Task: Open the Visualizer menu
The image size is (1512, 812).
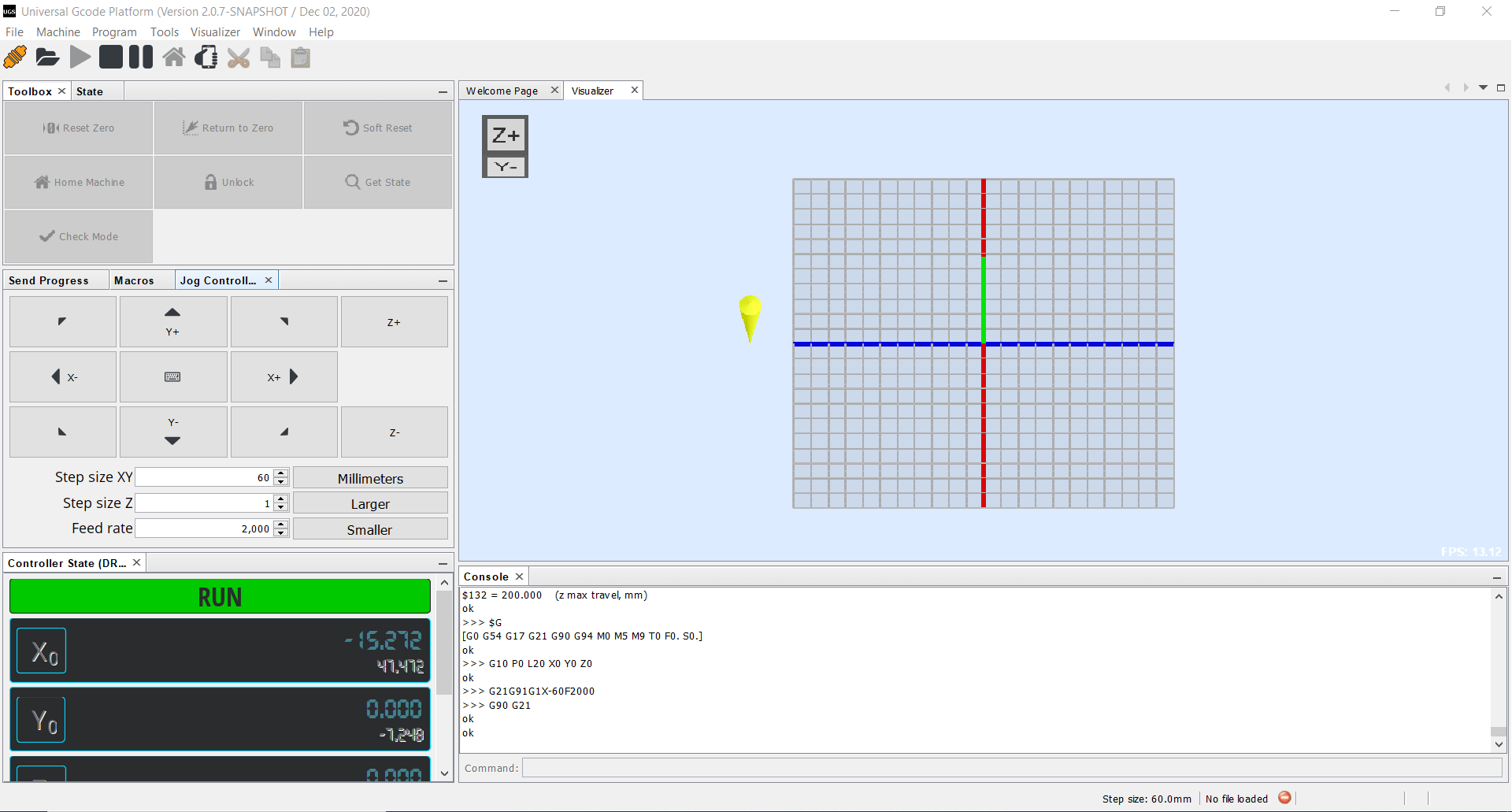Action: coord(215,32)
